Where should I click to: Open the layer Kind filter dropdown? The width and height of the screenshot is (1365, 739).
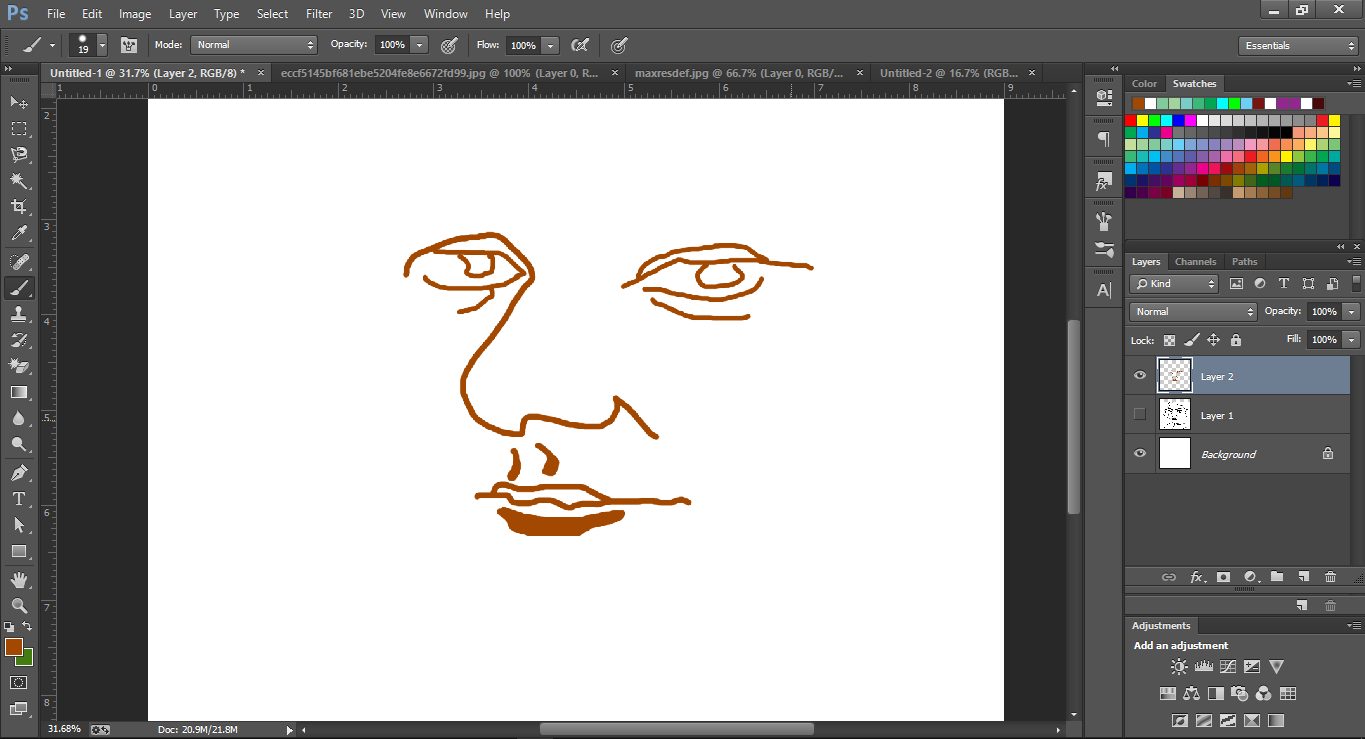(x=1175, y=284)
